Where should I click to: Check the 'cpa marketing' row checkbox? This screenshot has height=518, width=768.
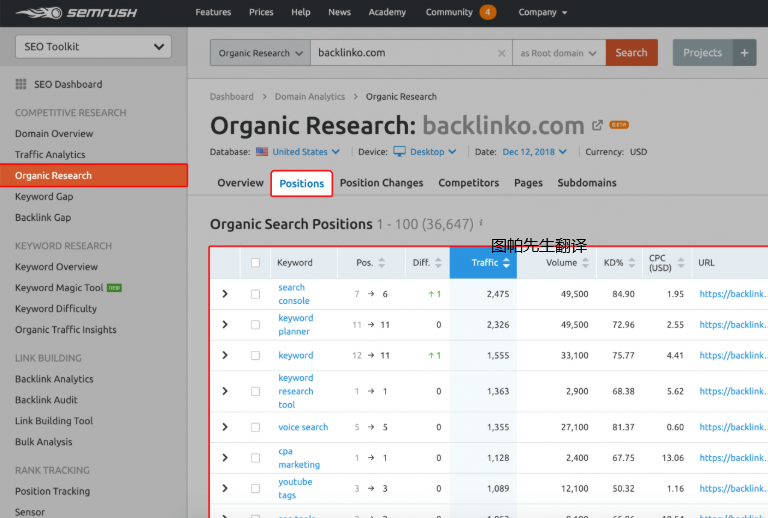[255, 458]
